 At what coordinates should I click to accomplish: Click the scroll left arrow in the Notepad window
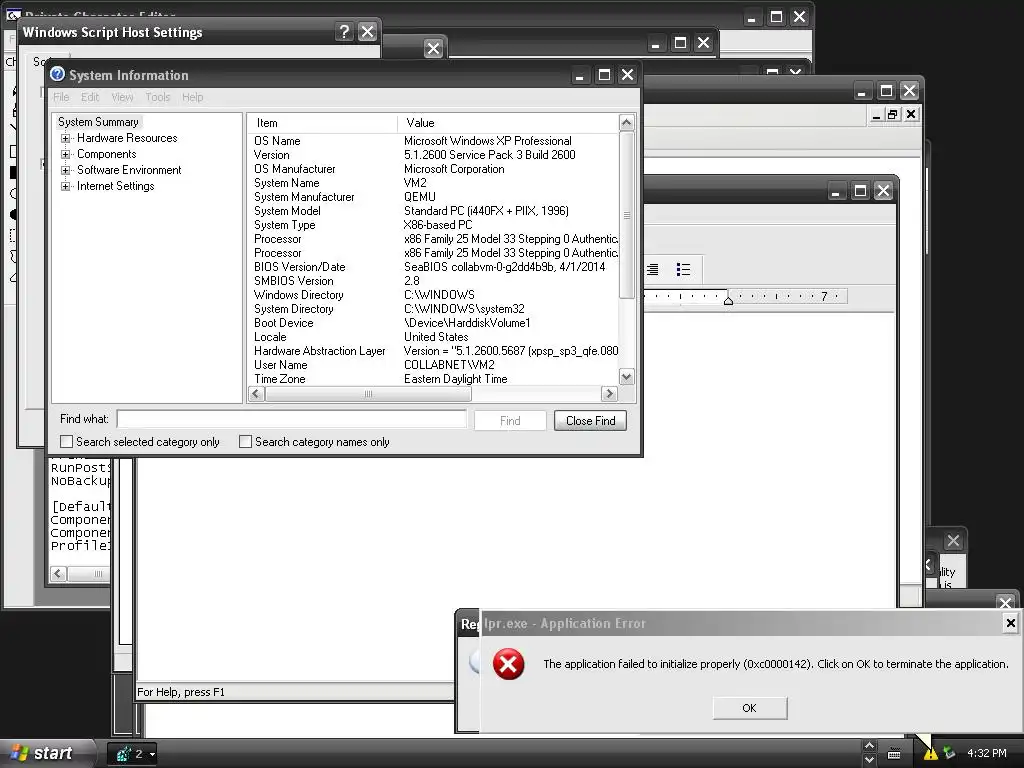(58, 573)
